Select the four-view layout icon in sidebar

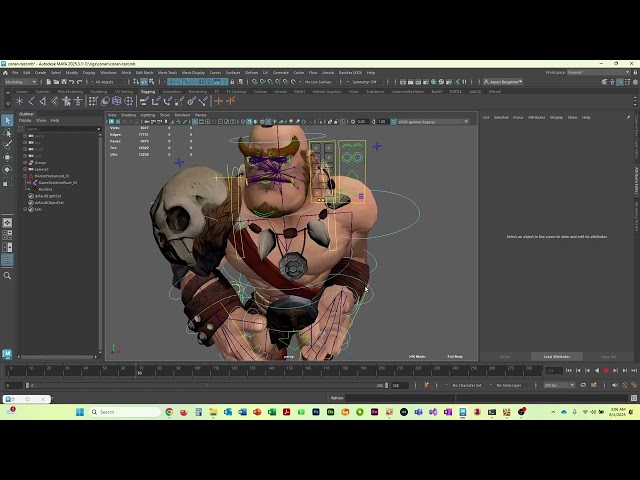pos(7,235)
